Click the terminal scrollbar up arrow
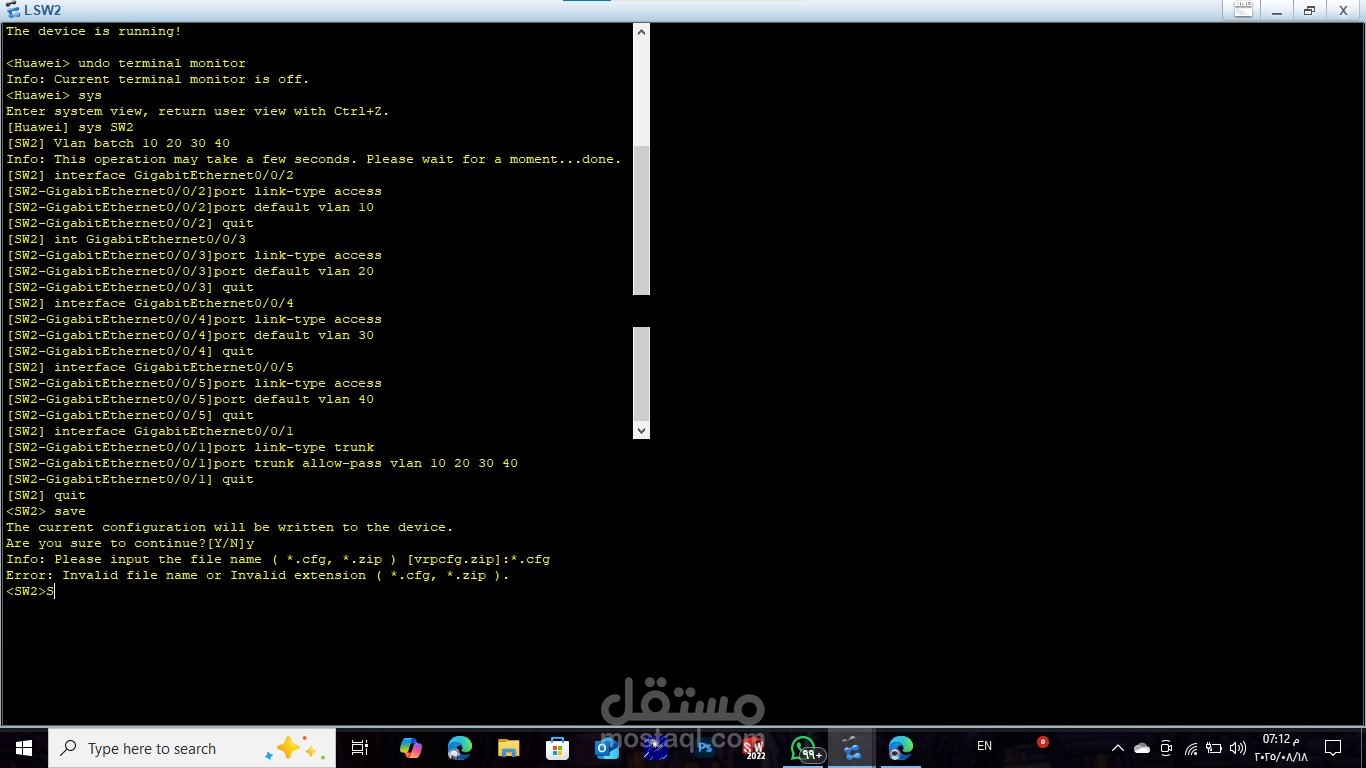Screen dimensions: 1366x768 642,32
